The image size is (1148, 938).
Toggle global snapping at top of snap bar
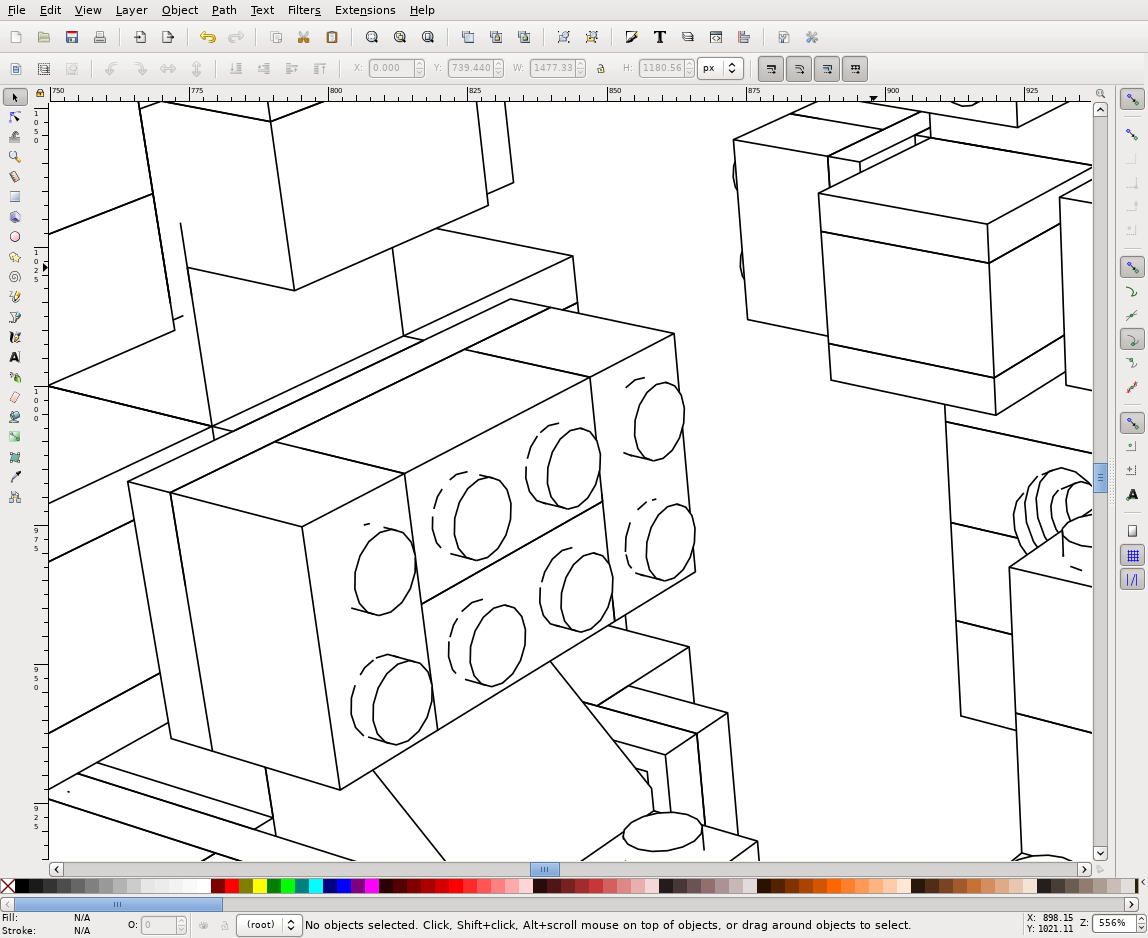1132,99
